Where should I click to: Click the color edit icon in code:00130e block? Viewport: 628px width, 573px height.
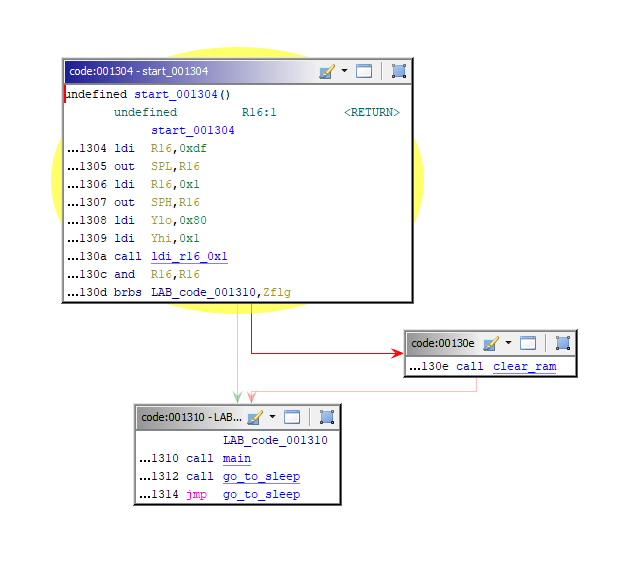491,344
